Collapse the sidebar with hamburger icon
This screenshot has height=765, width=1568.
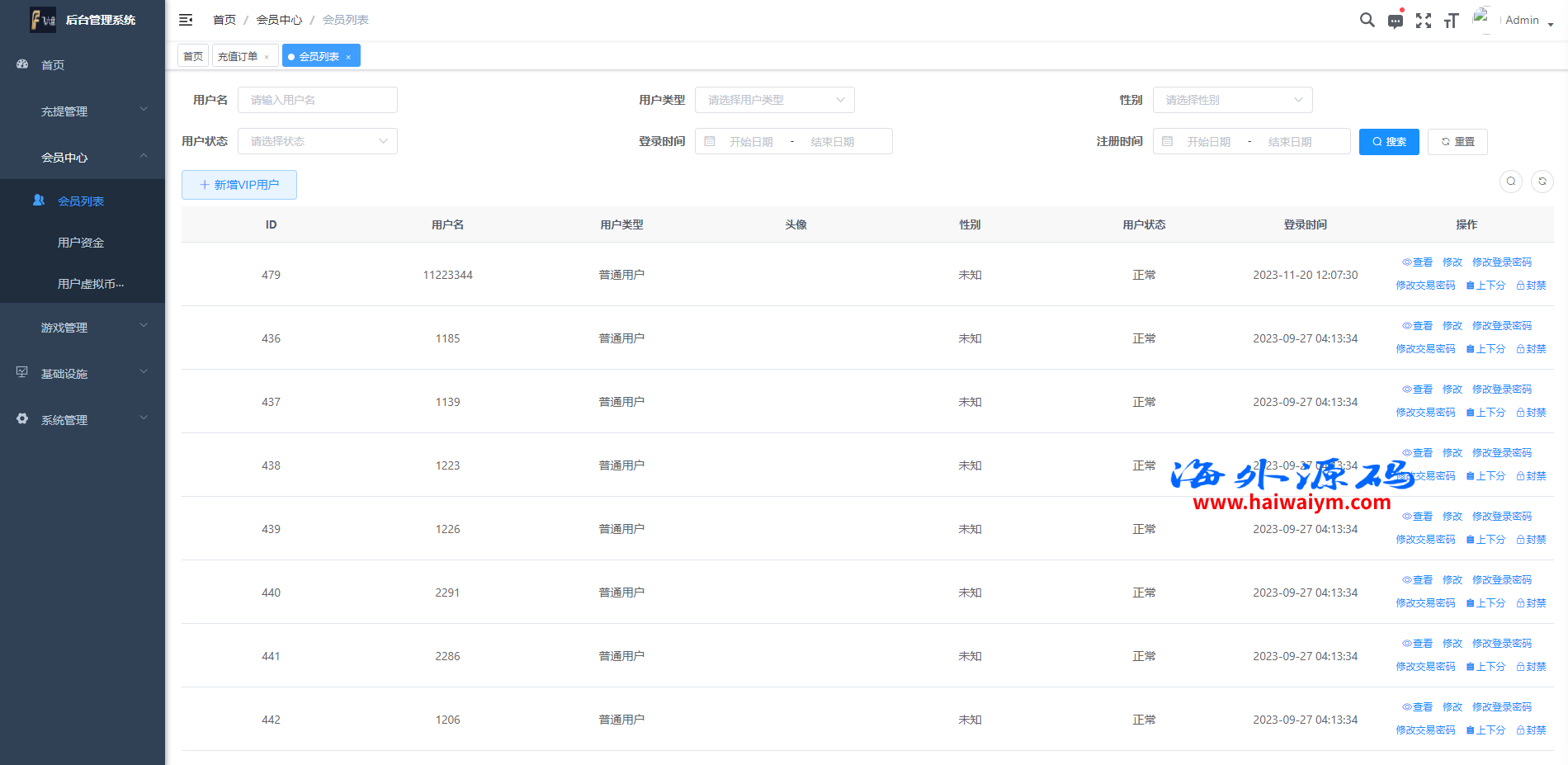186,20
